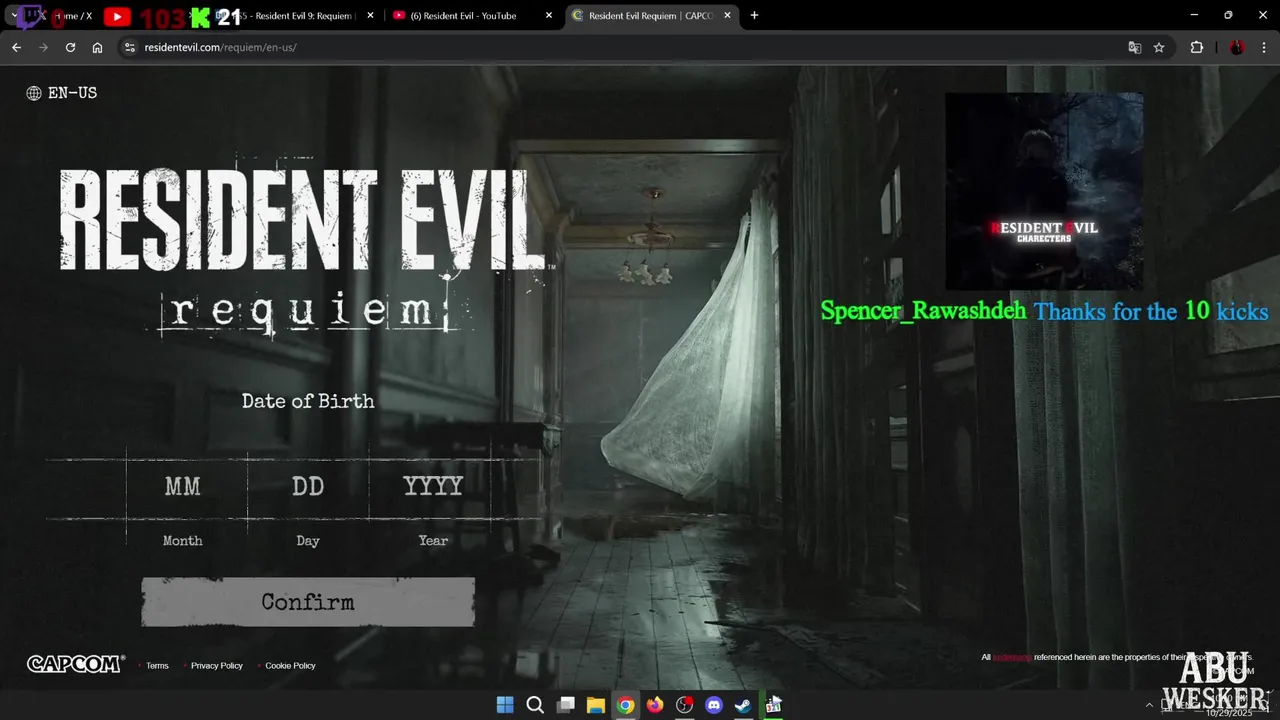Click the address bar URL
The image size is (1280, 720).
[x=220, y=47]
